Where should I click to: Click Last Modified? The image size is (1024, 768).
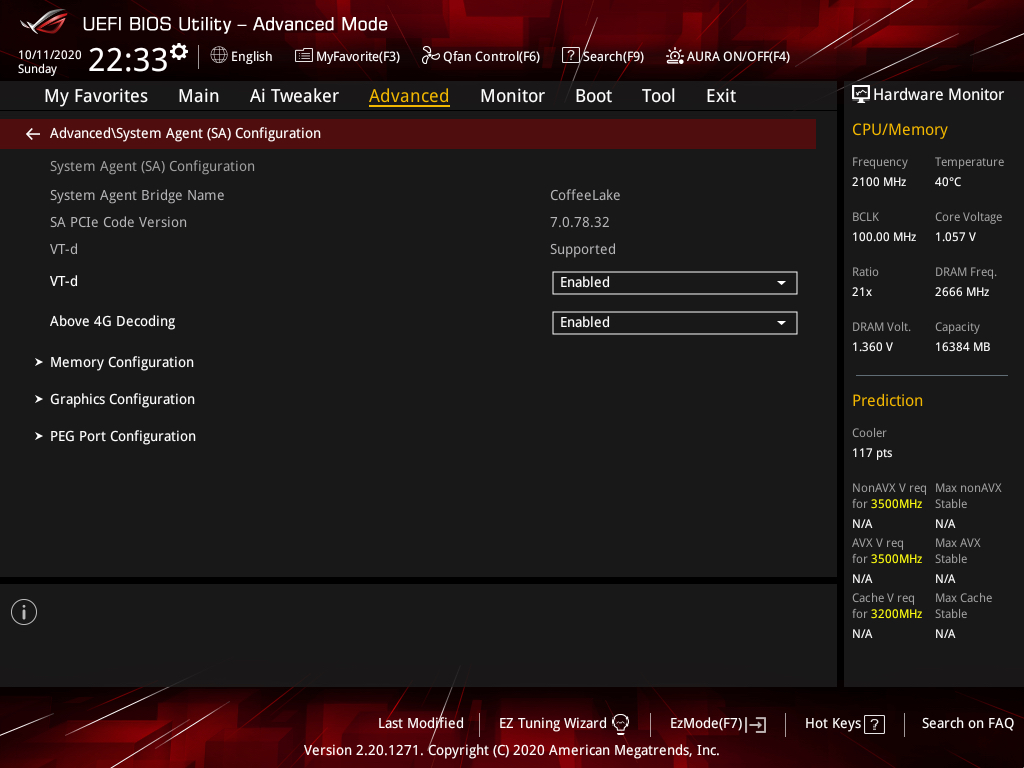click(421, 724)
